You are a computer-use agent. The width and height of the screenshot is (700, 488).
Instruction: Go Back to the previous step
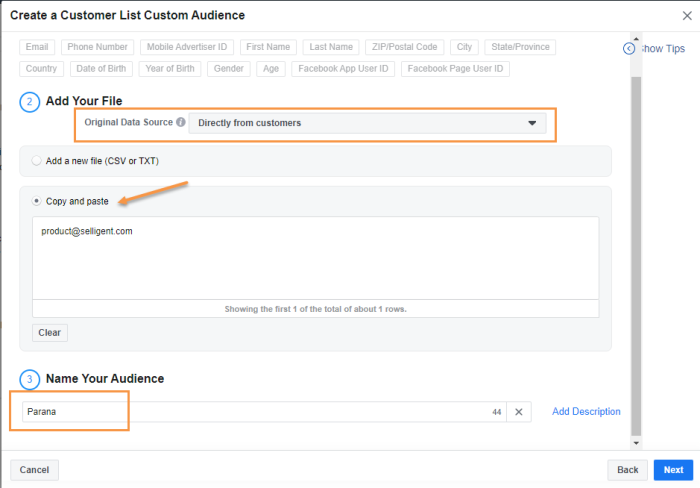[x=627, y=469]
